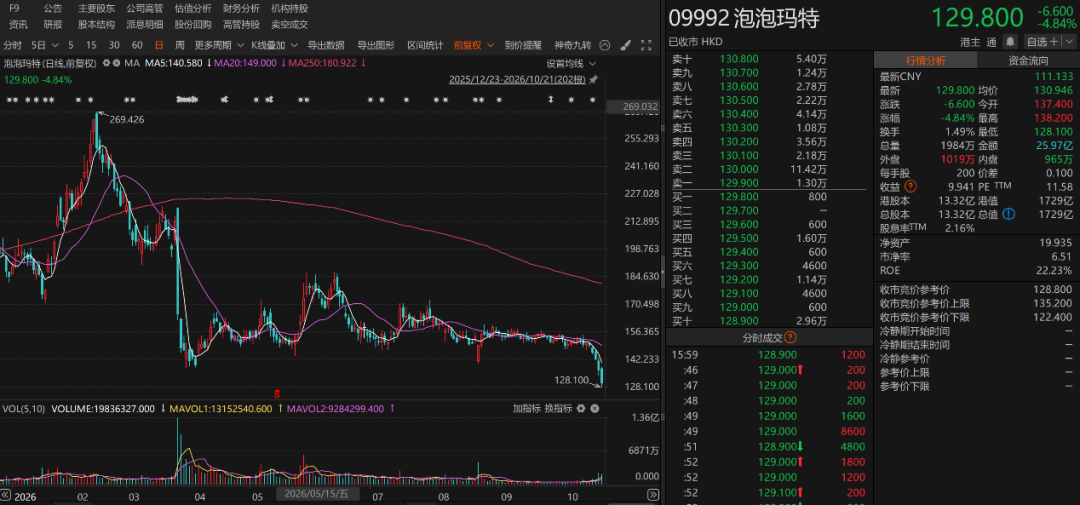
Task: Expand the 自选 watchlist dropdown arrow
Action: pos(1068,41)
